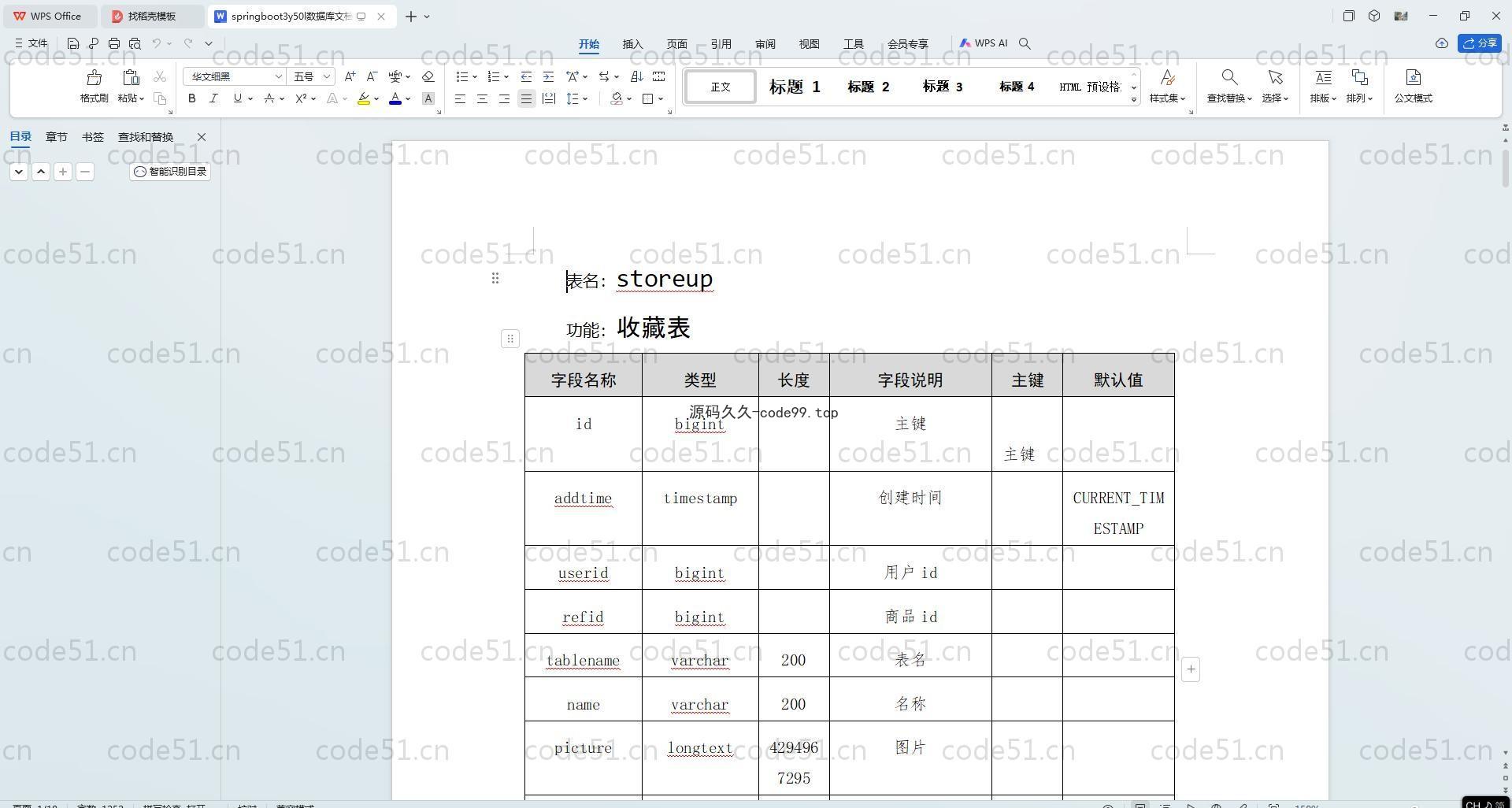Click the Paste (粘贴) clipboard icon

coord(131,77)
